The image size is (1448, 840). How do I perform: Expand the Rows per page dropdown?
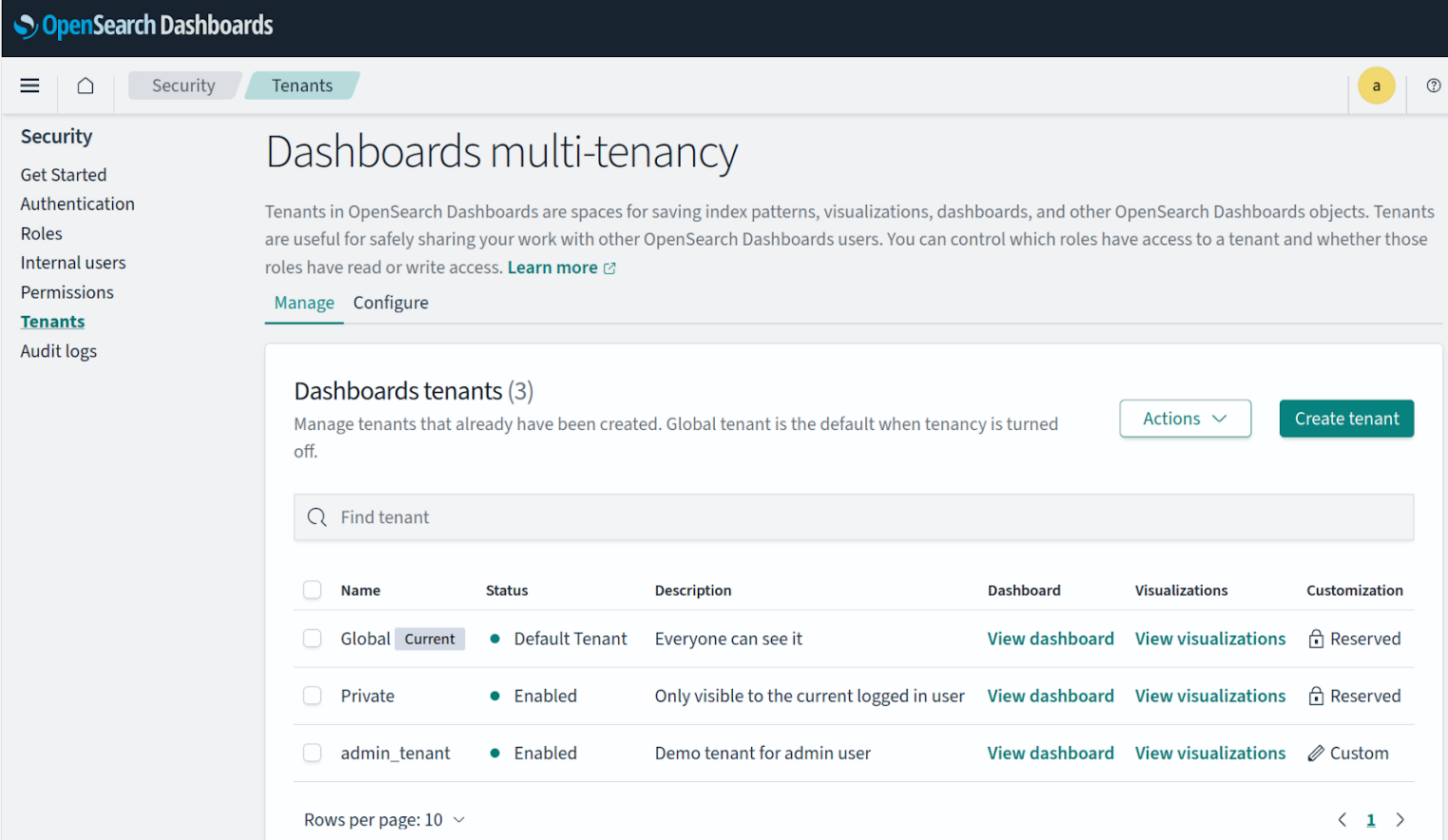click(384, 819)
